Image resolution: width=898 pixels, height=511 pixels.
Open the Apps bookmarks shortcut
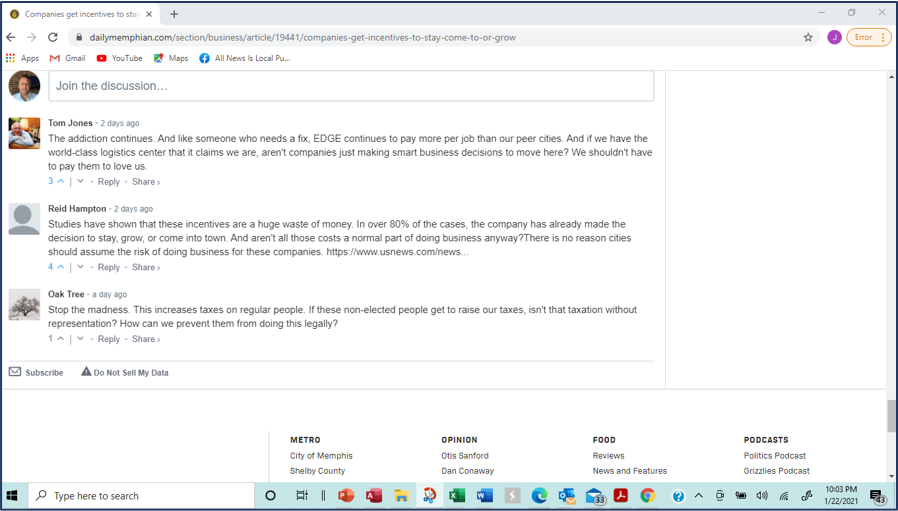(22, 58)
